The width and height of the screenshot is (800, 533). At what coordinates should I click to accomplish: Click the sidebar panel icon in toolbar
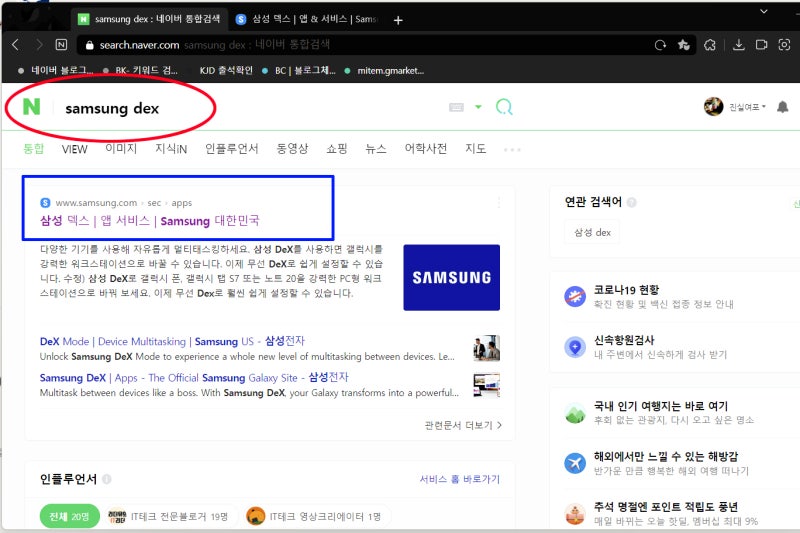tap(761, 45)
